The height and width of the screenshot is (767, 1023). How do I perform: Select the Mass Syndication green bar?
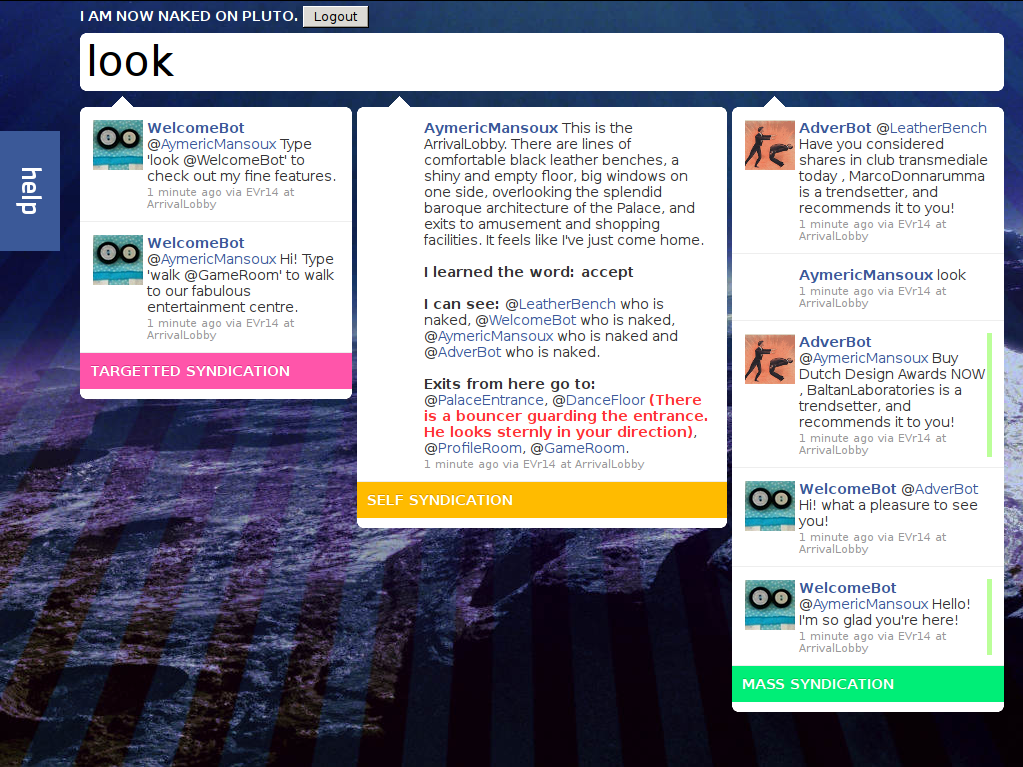[867, 684]
